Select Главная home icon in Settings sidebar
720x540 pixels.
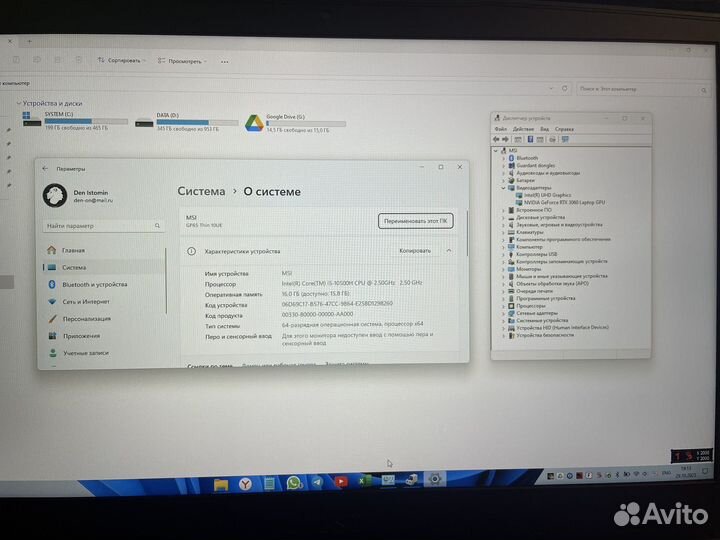point(51,250)
